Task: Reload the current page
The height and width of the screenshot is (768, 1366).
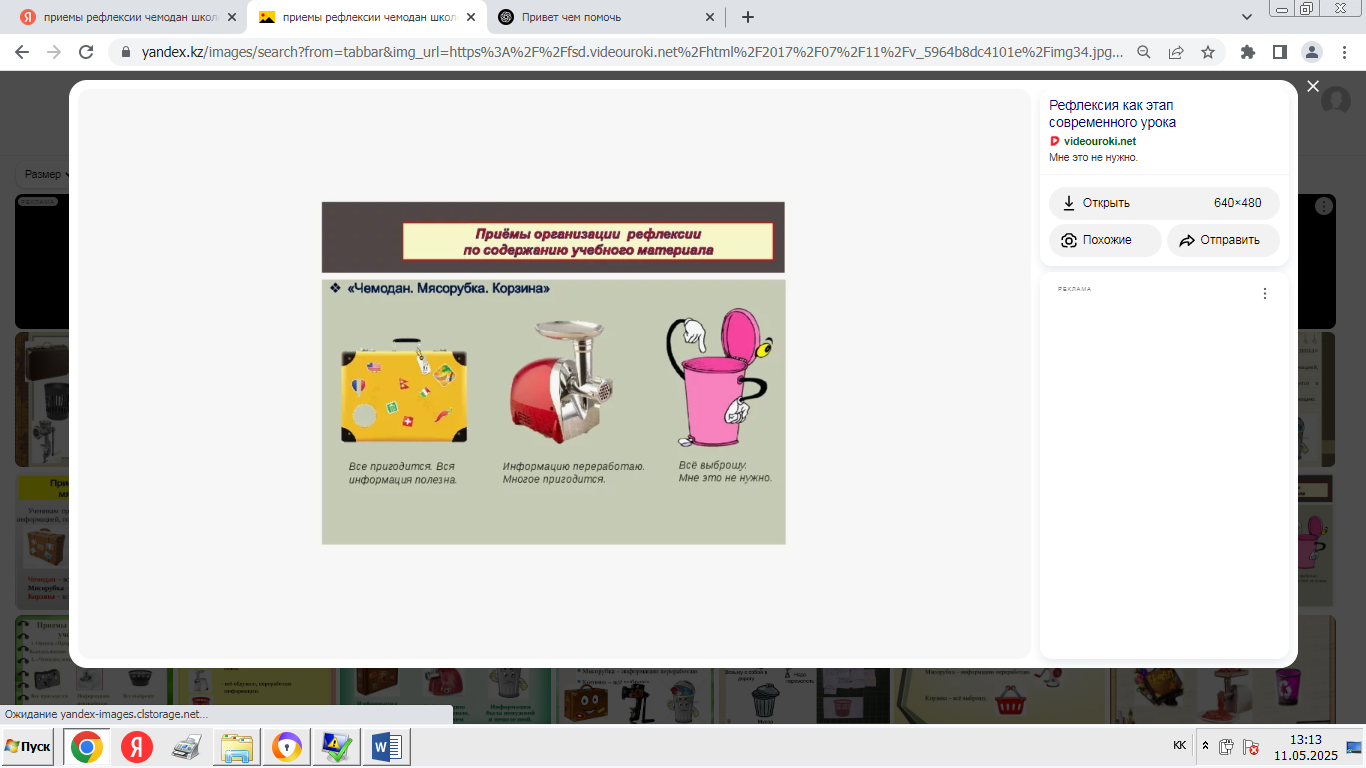Action: point(86,52)
